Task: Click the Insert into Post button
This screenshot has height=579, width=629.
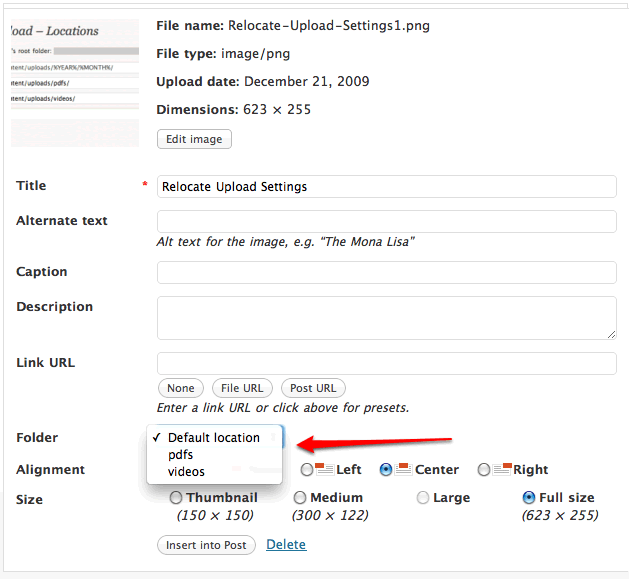Action: tap(206, 545)
